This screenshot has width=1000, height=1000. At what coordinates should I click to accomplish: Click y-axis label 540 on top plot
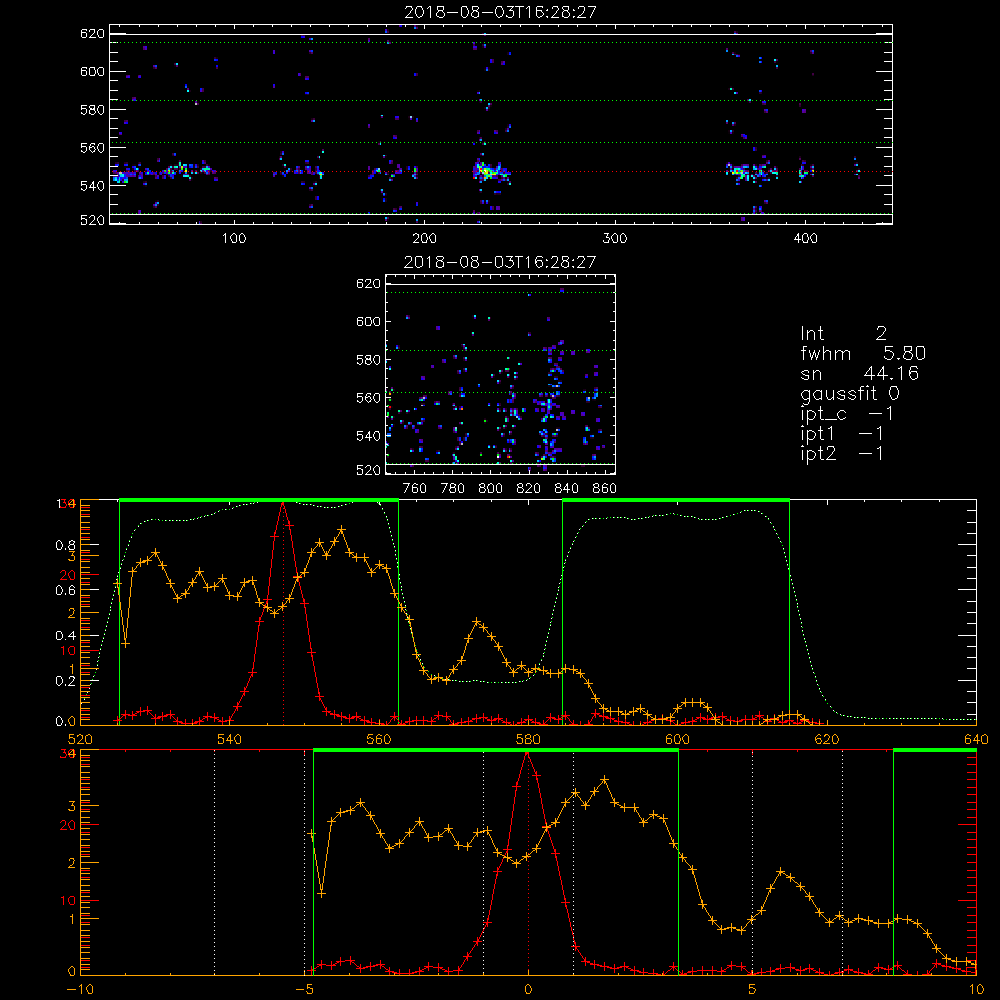pos(92,186)
